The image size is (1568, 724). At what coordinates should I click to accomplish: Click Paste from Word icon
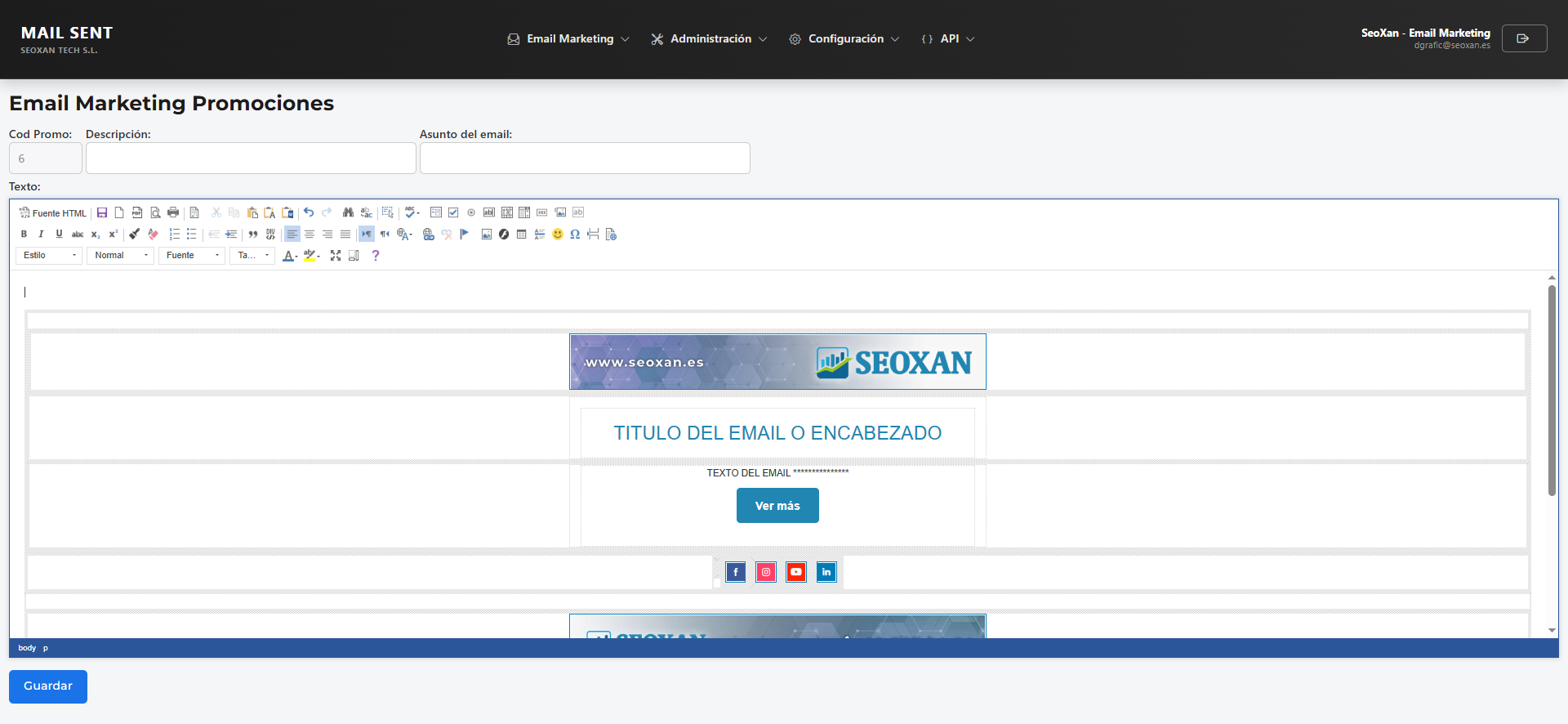[x=287, y=212]
